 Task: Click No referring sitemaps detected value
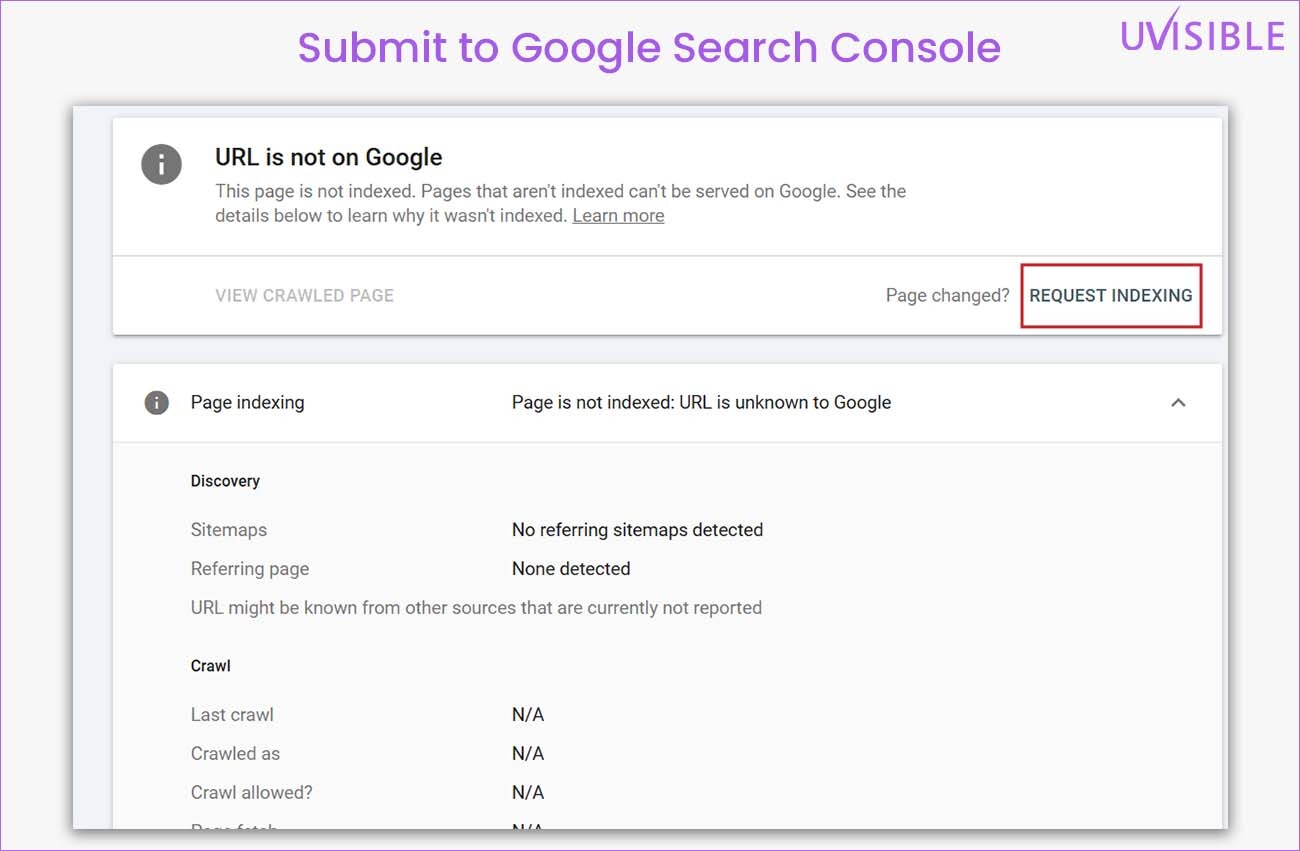637,530
